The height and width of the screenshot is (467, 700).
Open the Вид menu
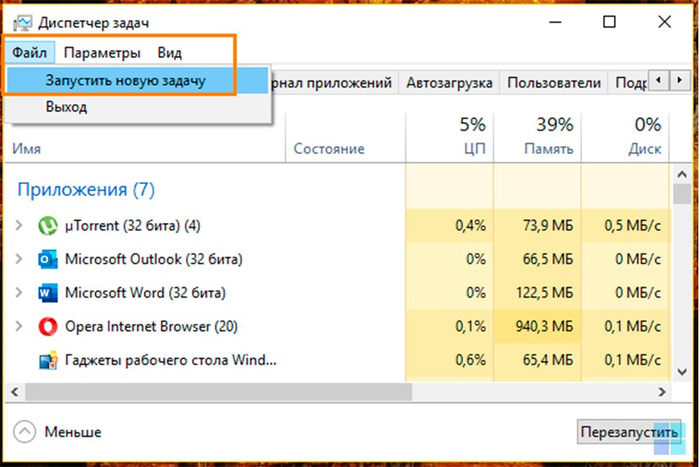(169, 52)
